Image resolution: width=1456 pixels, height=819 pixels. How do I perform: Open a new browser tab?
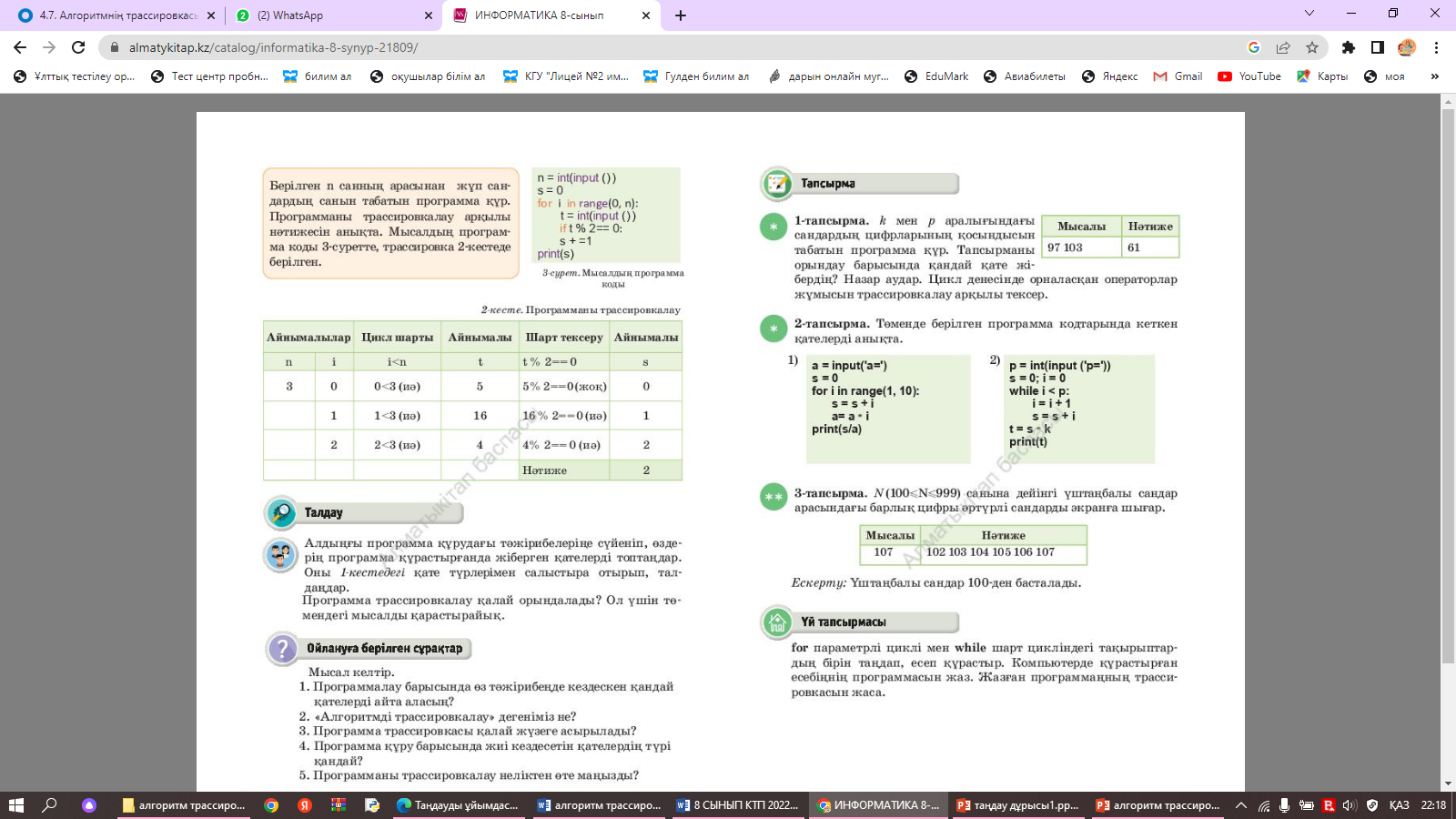point(681,15)
